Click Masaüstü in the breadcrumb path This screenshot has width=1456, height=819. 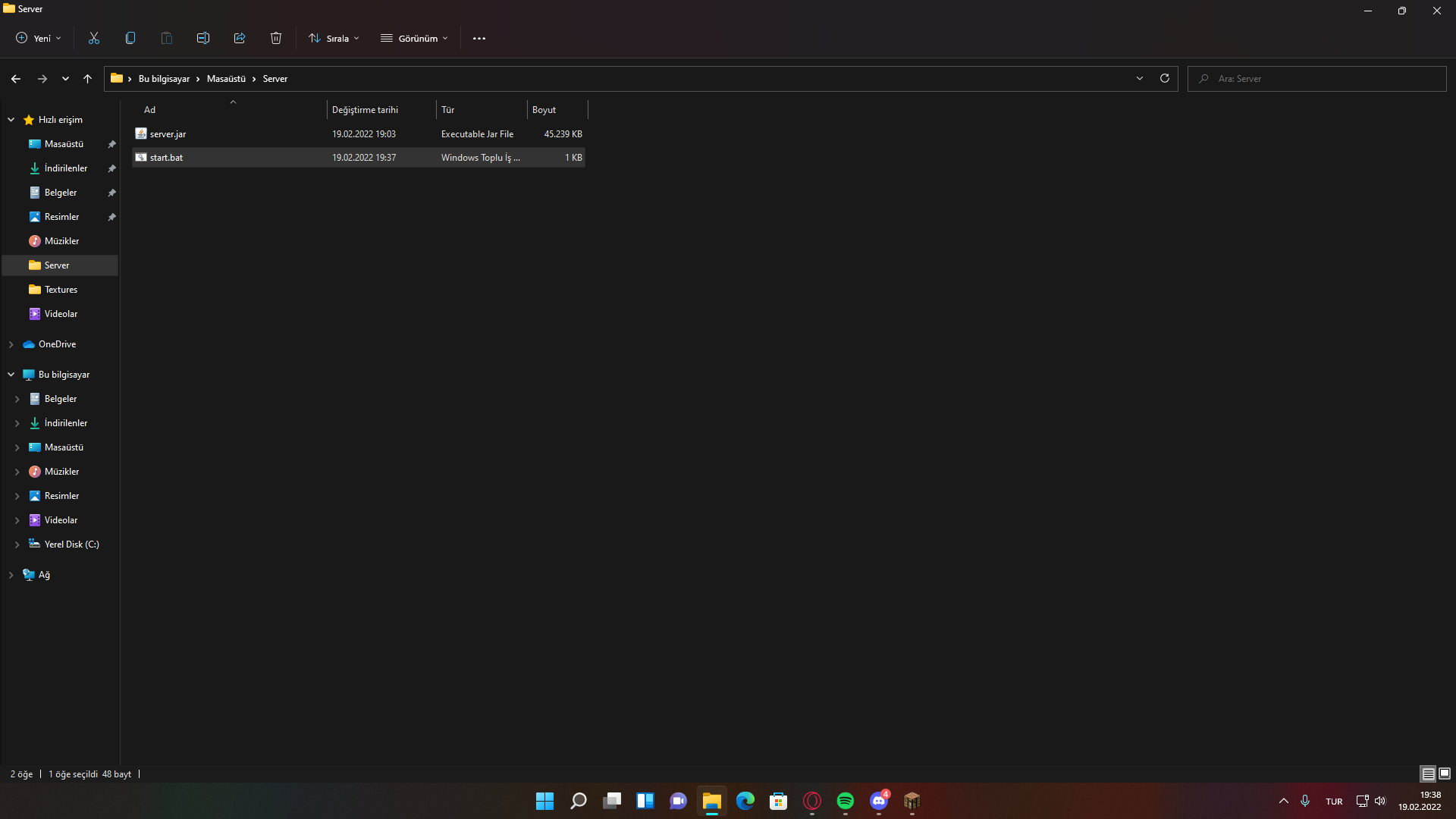pos(226,79)
